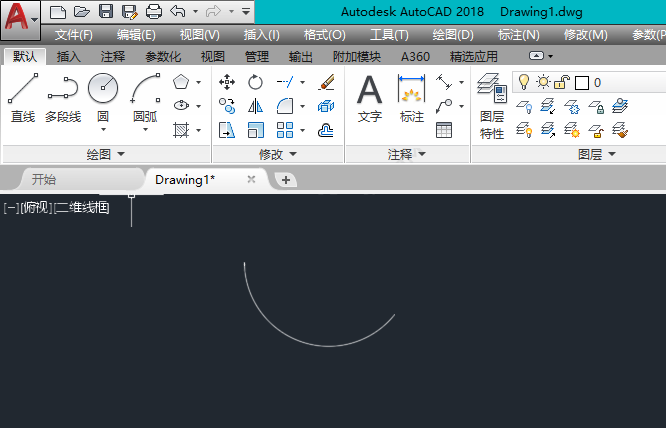Select the Array tool icon

tap(285, 130)
